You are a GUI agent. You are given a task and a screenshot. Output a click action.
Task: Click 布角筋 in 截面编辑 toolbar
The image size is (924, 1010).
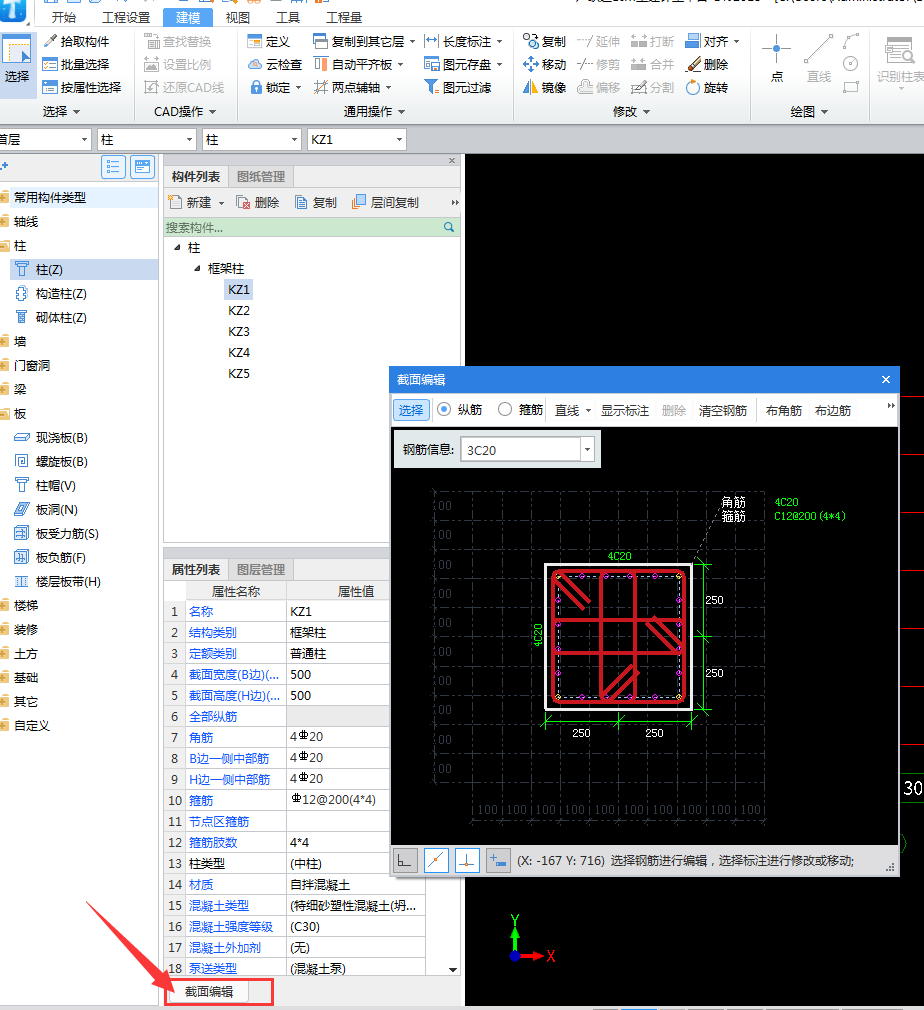(784, 410)
